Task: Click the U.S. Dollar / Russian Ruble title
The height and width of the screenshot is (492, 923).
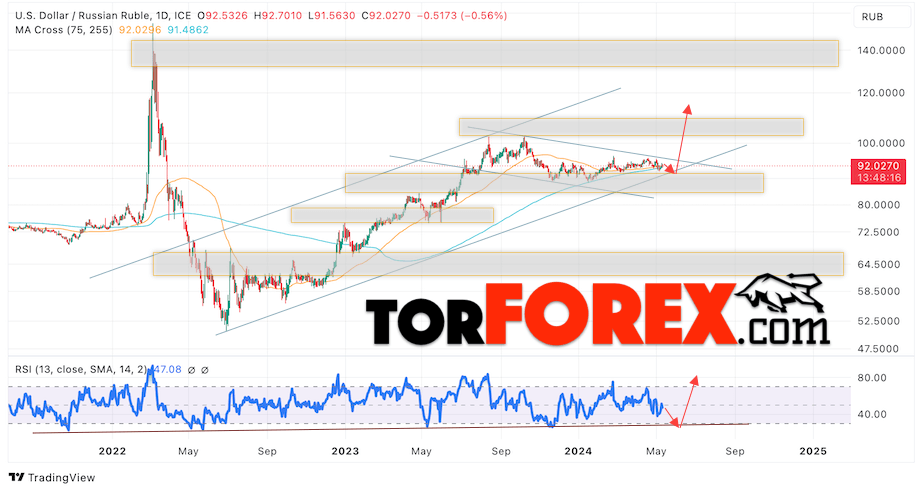Action: click(82, 16)
